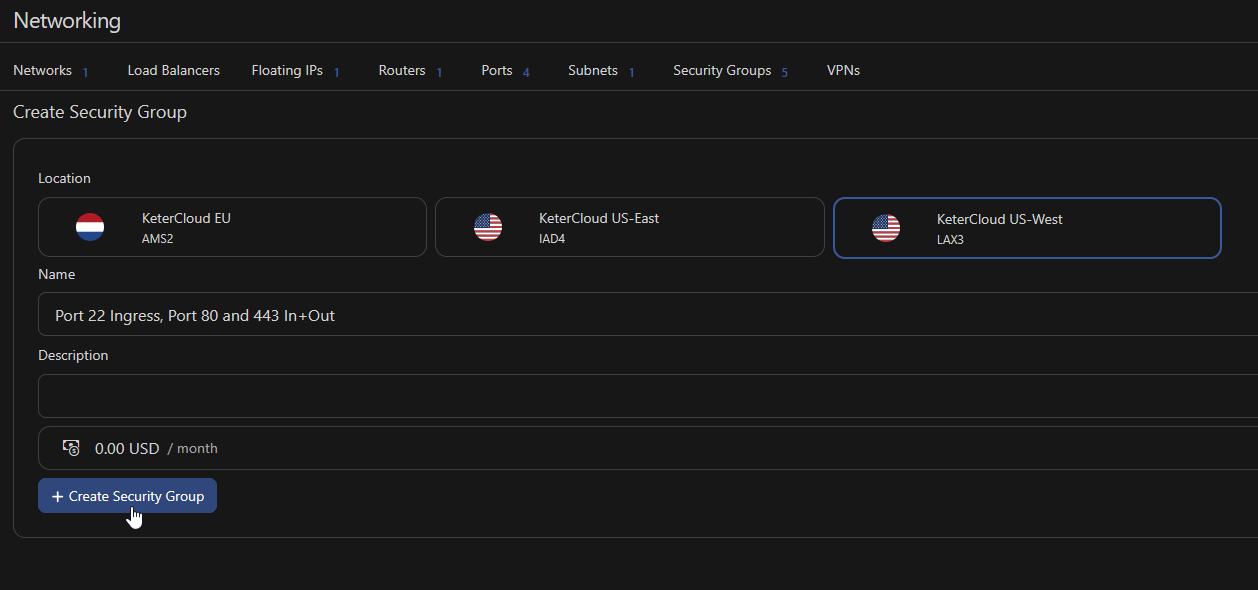Click the US flag for US-East

coord(488,227)
